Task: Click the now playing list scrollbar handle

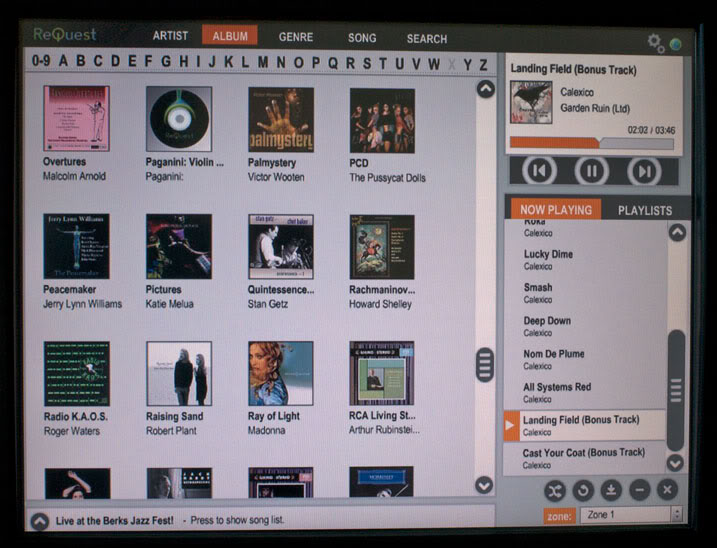Action: (675, 390)
